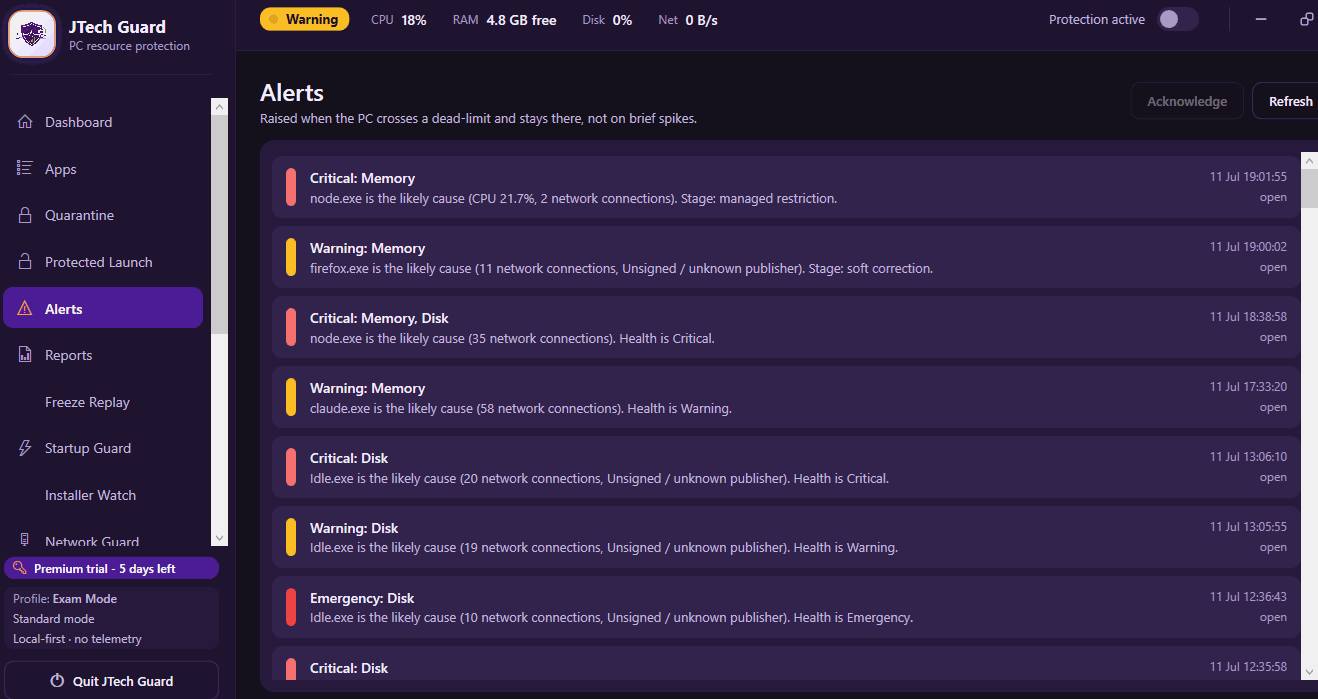Open Freeze Replay
Viewport: 1318px width, 699px height.
(104, 402)
